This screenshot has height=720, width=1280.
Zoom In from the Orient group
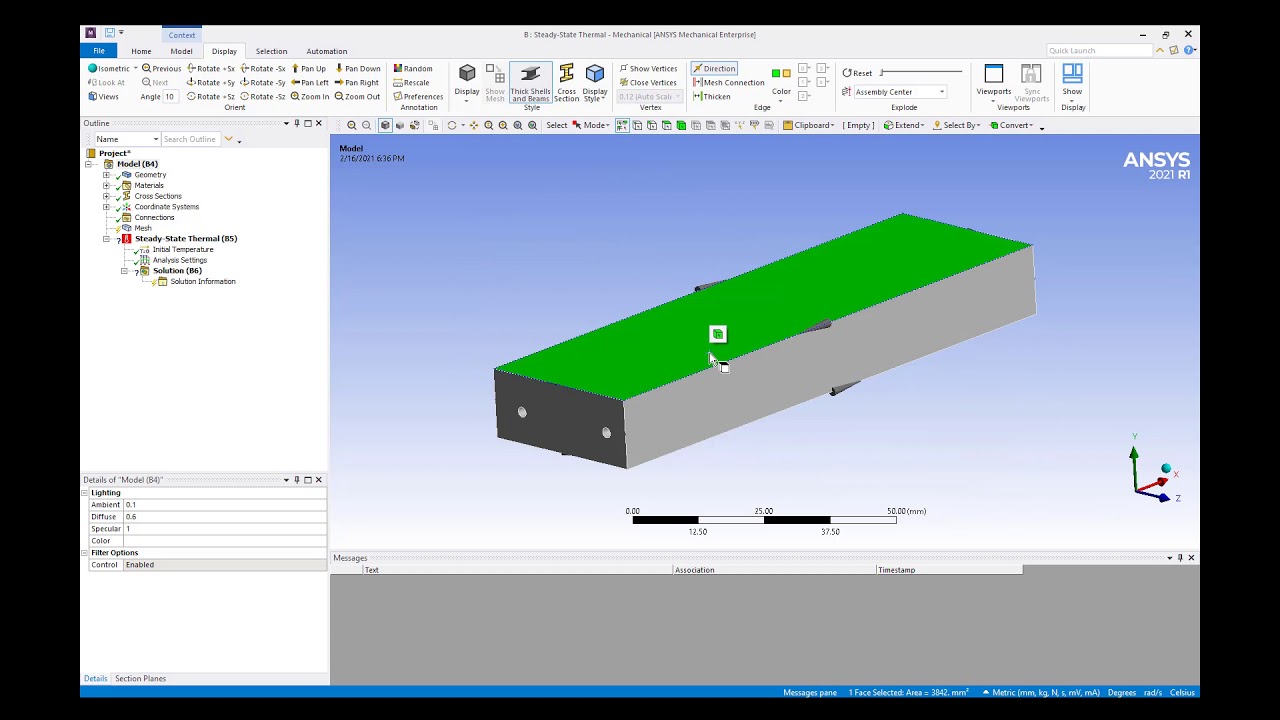click(x=309, y=97)
